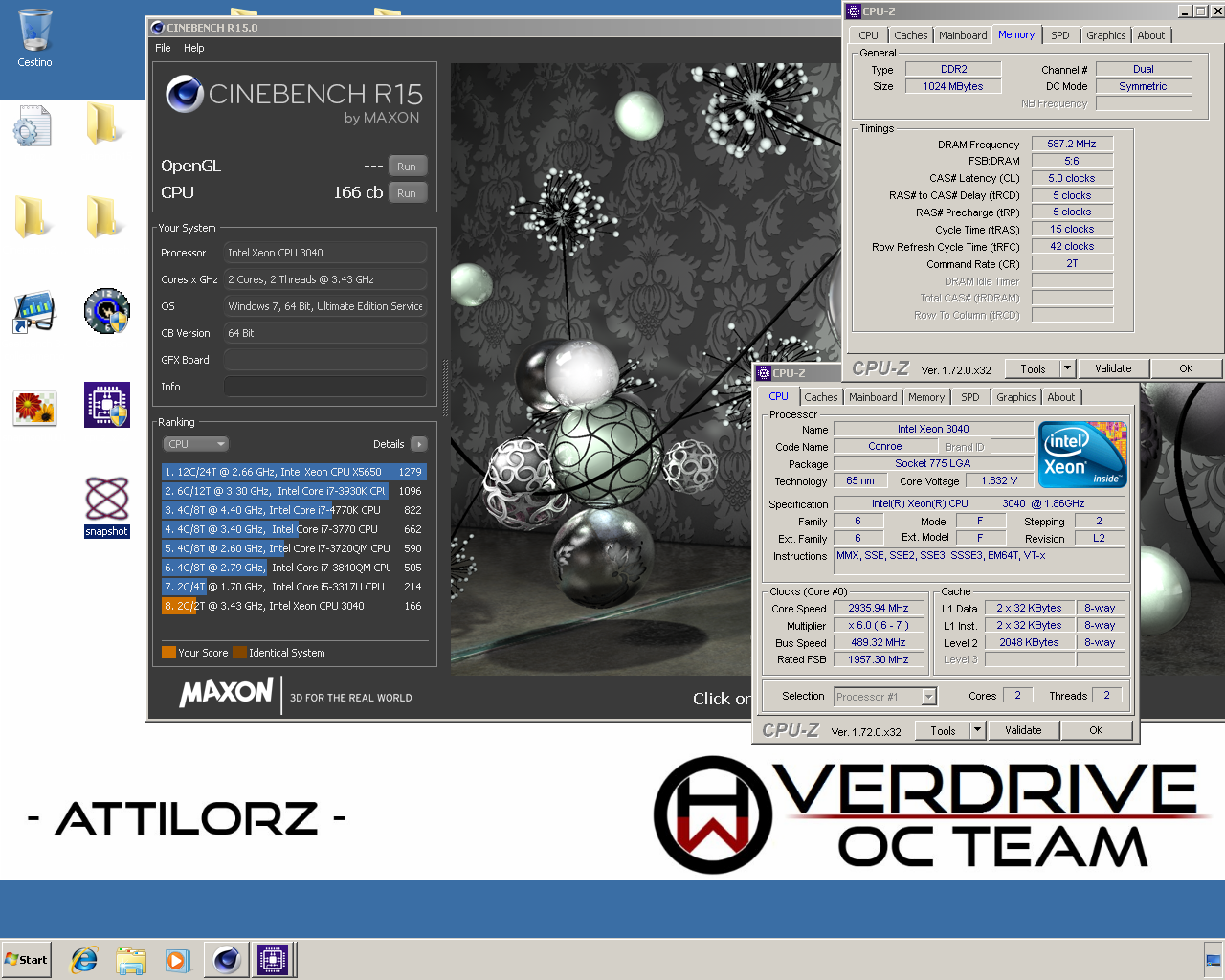Open SPD tab in upper CPU-Z window
The image size is (1225, 980).
click(1060, 35)
